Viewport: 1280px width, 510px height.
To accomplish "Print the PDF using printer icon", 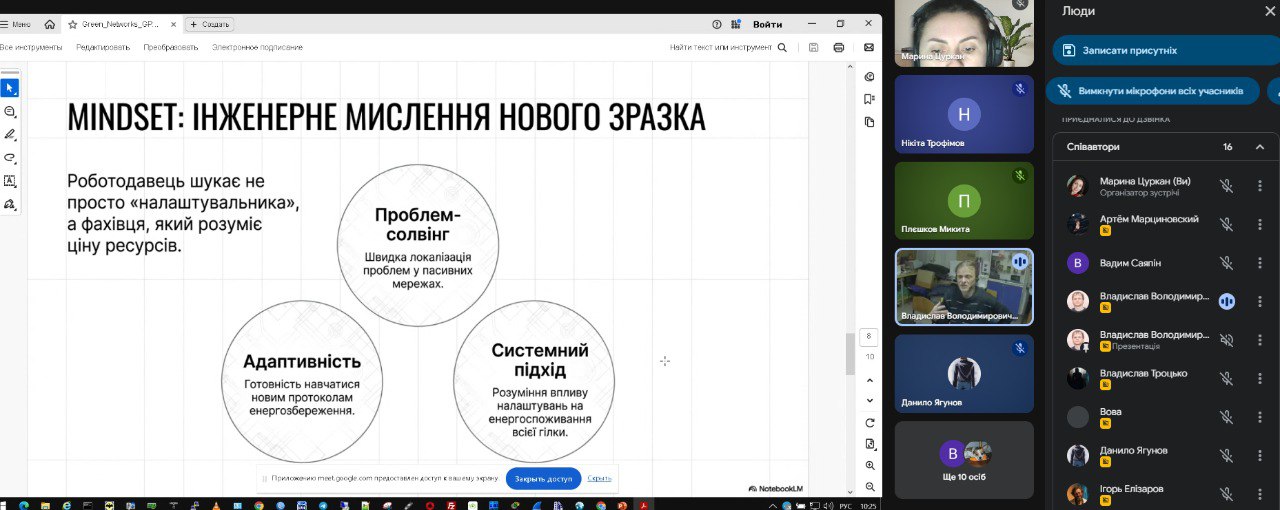I will 839,47.
